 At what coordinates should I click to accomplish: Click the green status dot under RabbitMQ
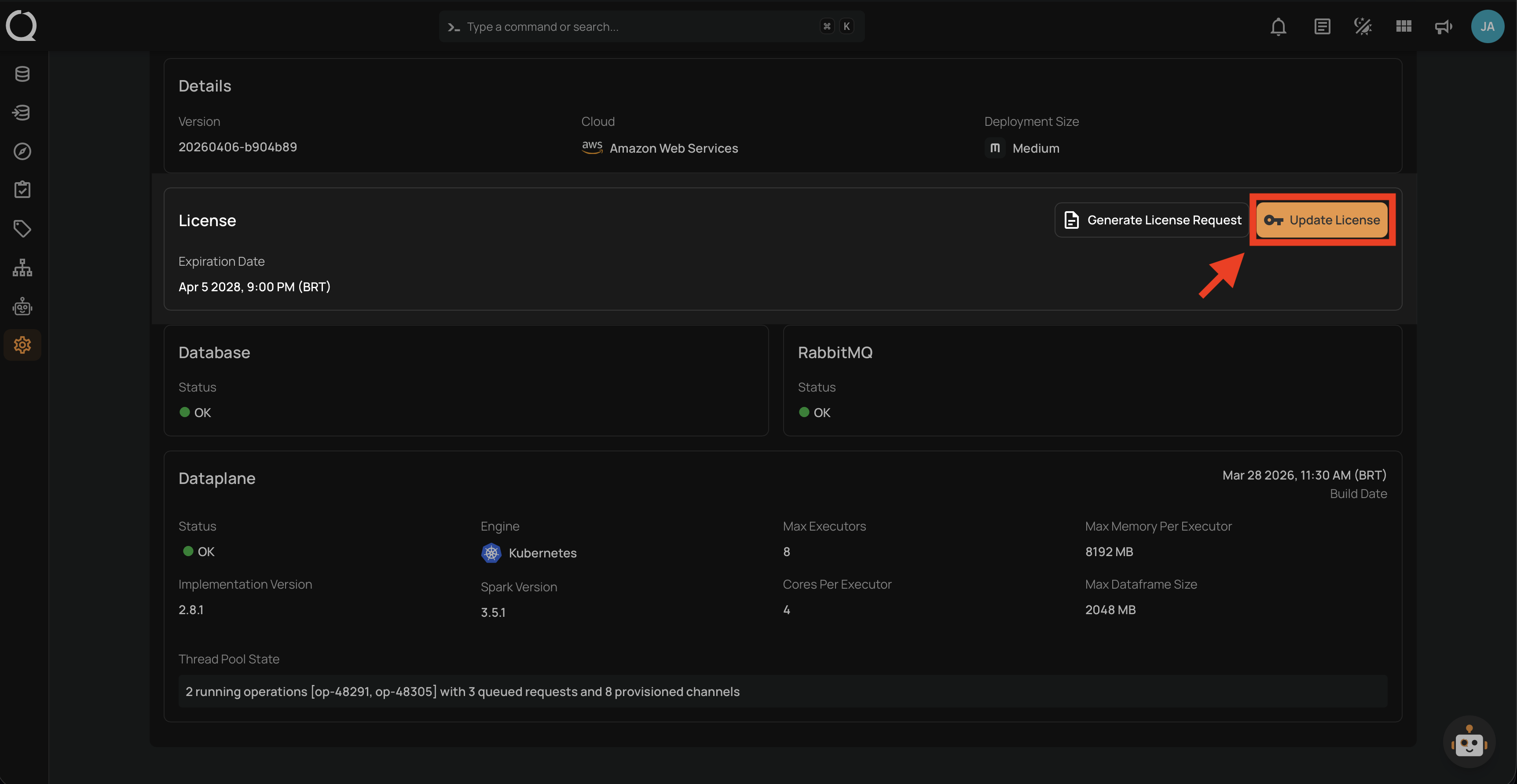804,412
